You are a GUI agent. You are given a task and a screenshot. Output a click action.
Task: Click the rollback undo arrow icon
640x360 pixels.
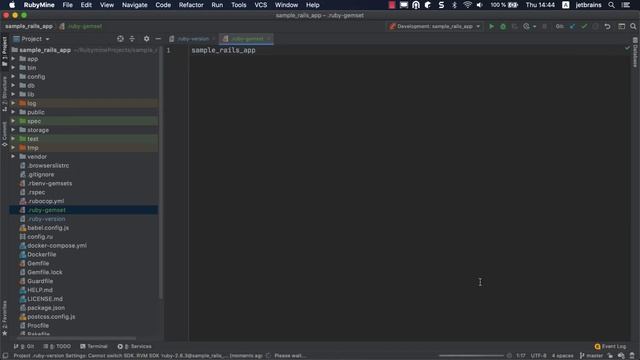coord(607,27)
